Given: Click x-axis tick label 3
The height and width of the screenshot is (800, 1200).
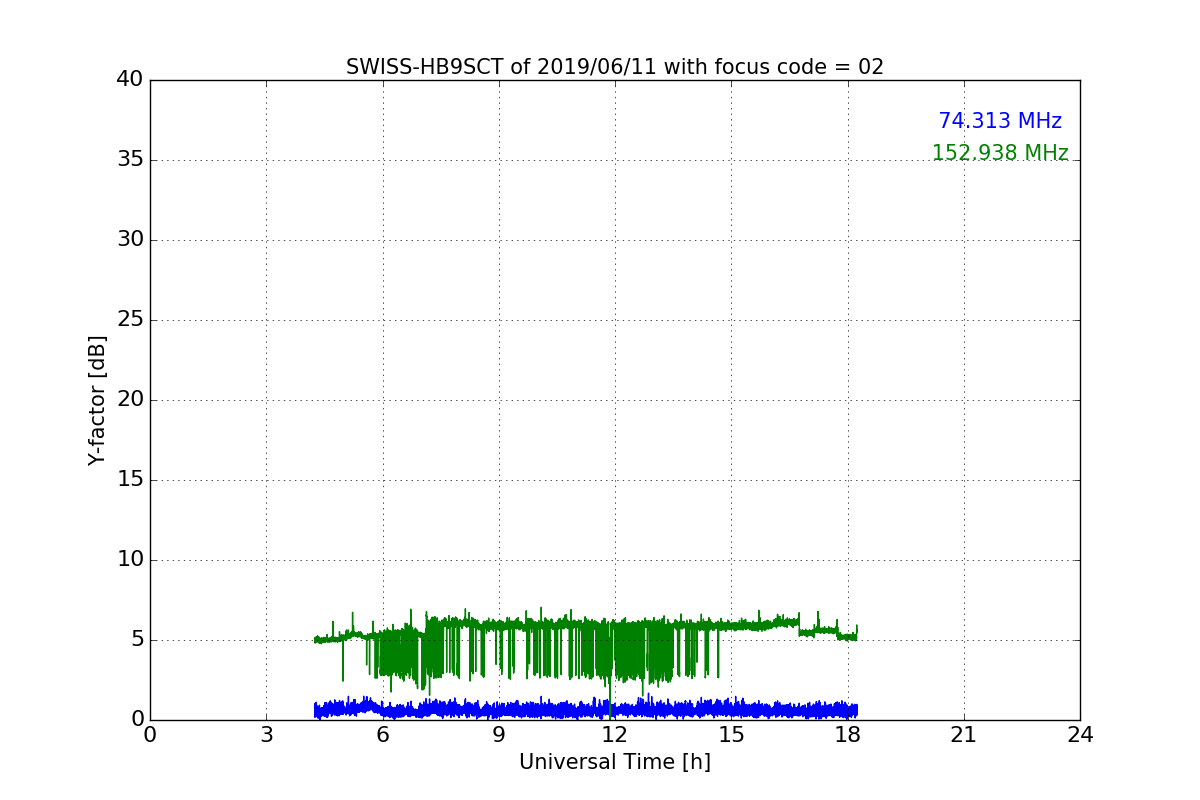Looking at the screenshot, I should click(x=266, y=735).
